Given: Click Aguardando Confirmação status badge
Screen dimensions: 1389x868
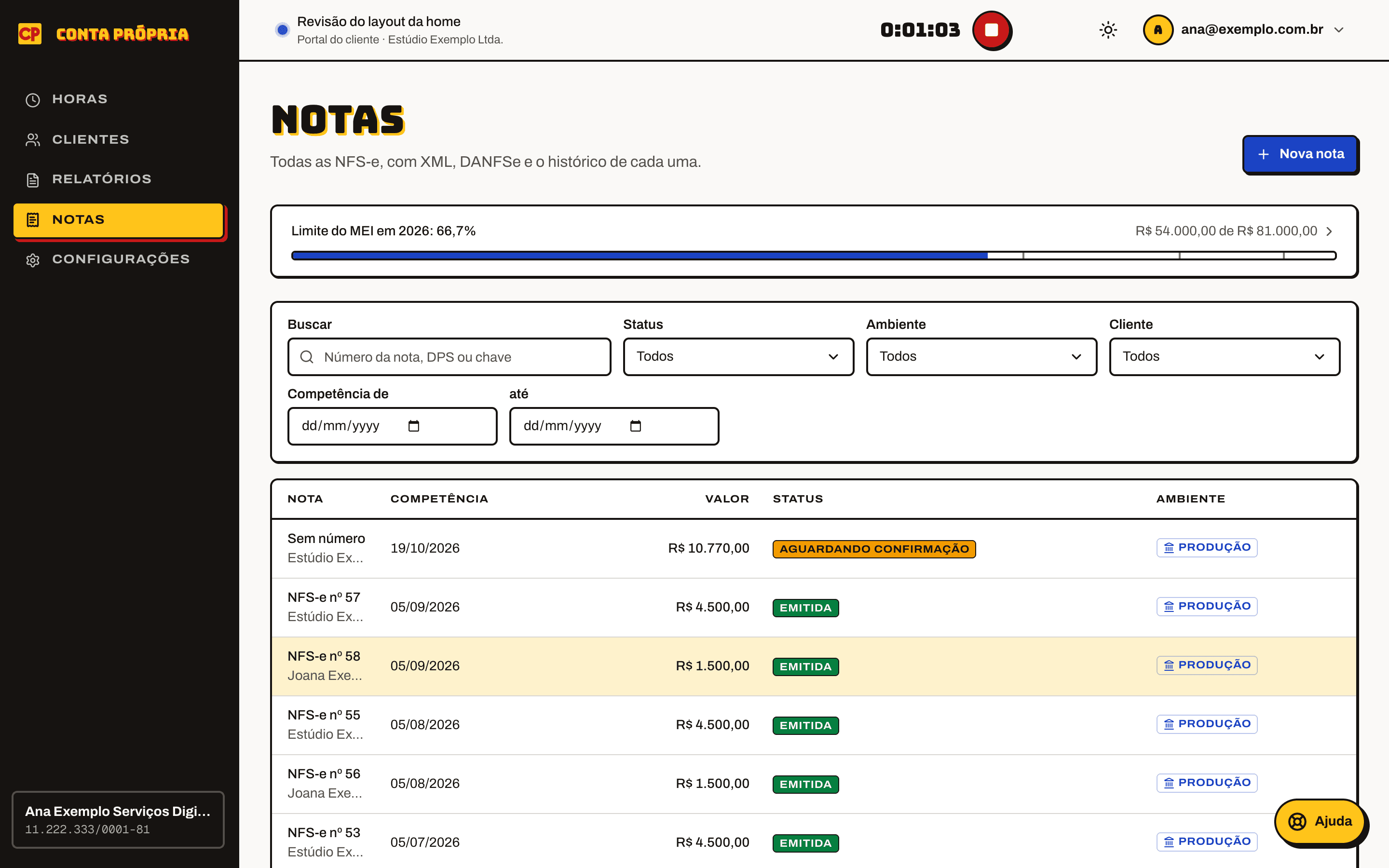Looking at the screenshot, I should (x=873, y=549).
